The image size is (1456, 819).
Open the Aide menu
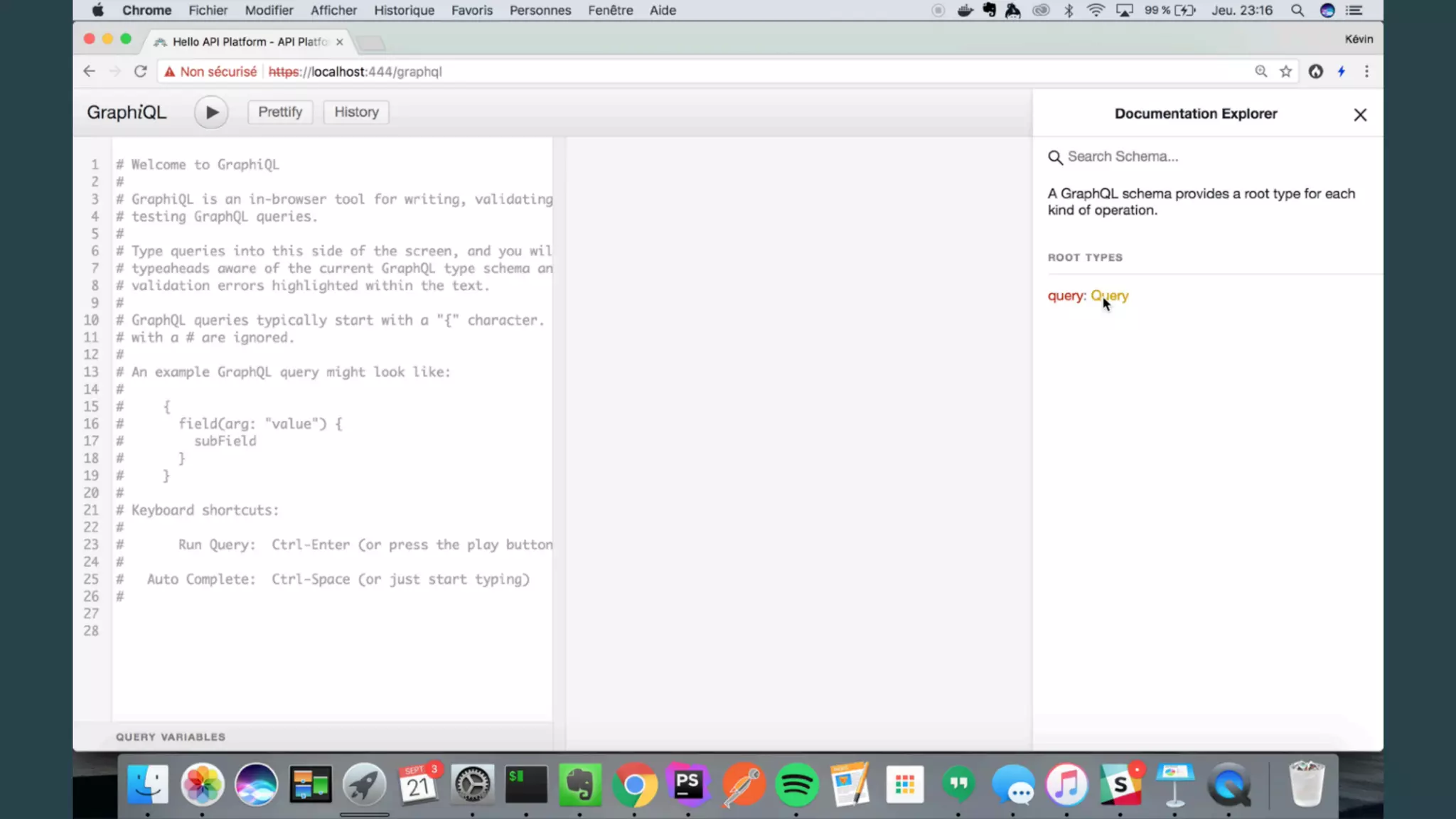click(663, 10)
